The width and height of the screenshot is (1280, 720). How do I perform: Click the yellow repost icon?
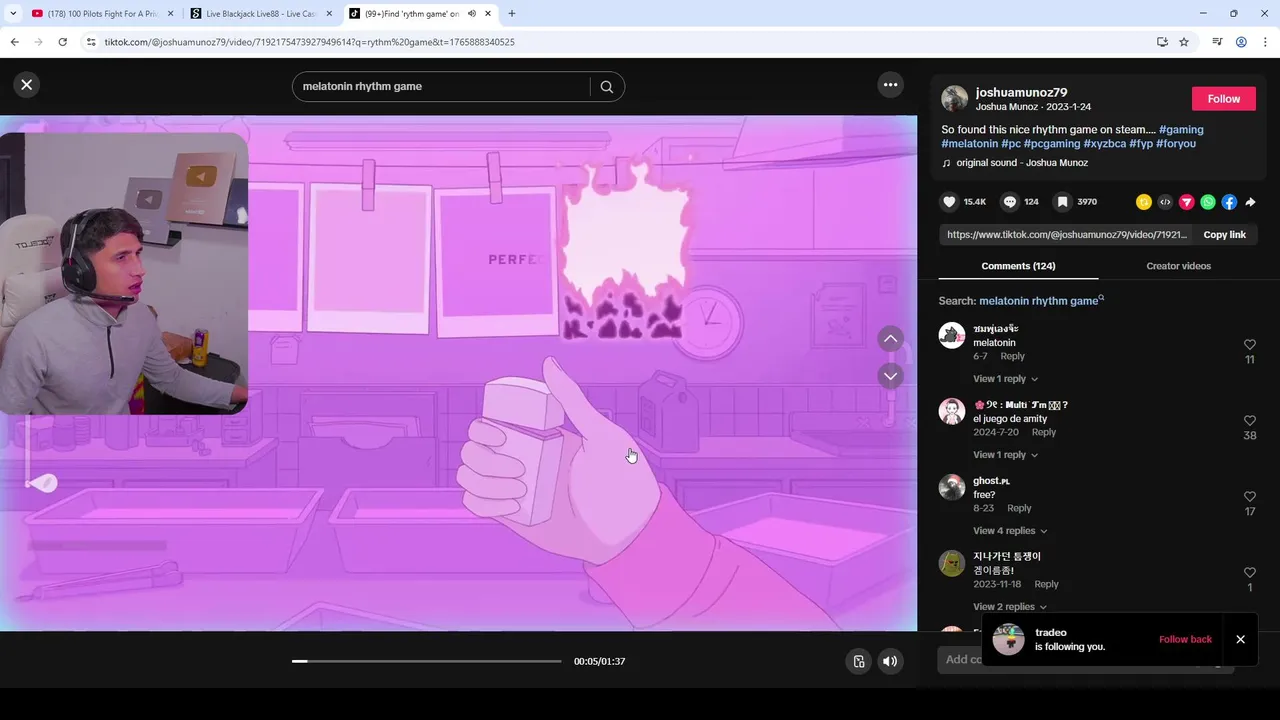1144,202
